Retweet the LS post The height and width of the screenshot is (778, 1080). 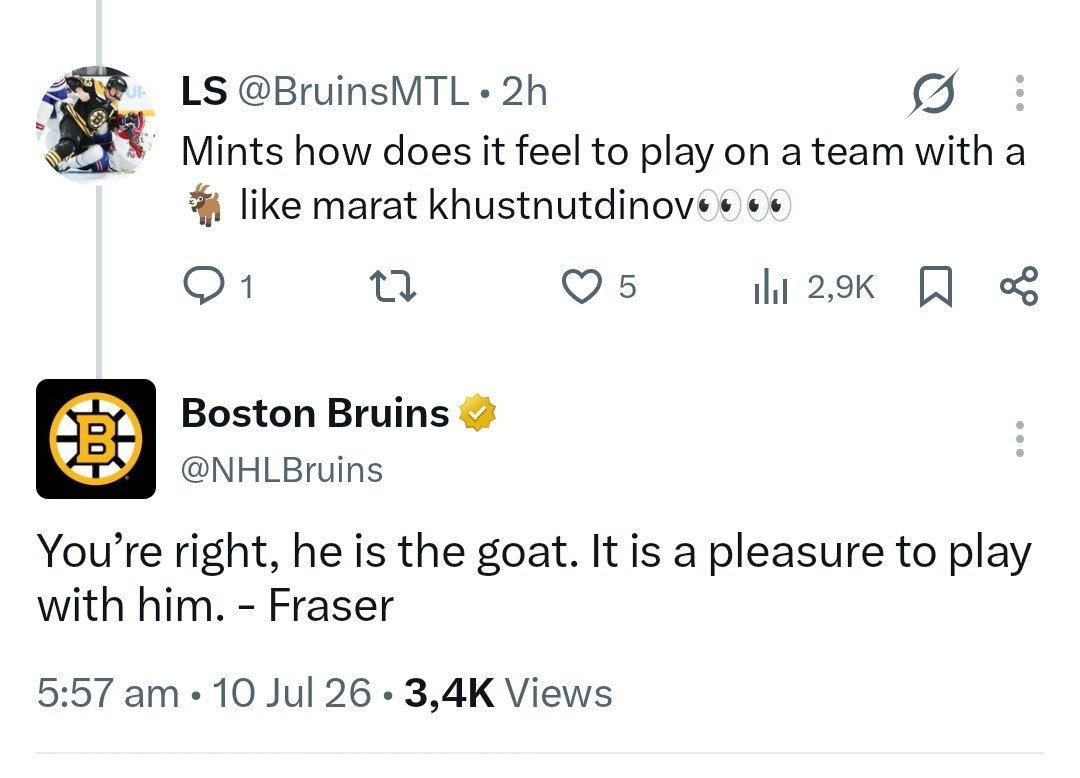393,286
